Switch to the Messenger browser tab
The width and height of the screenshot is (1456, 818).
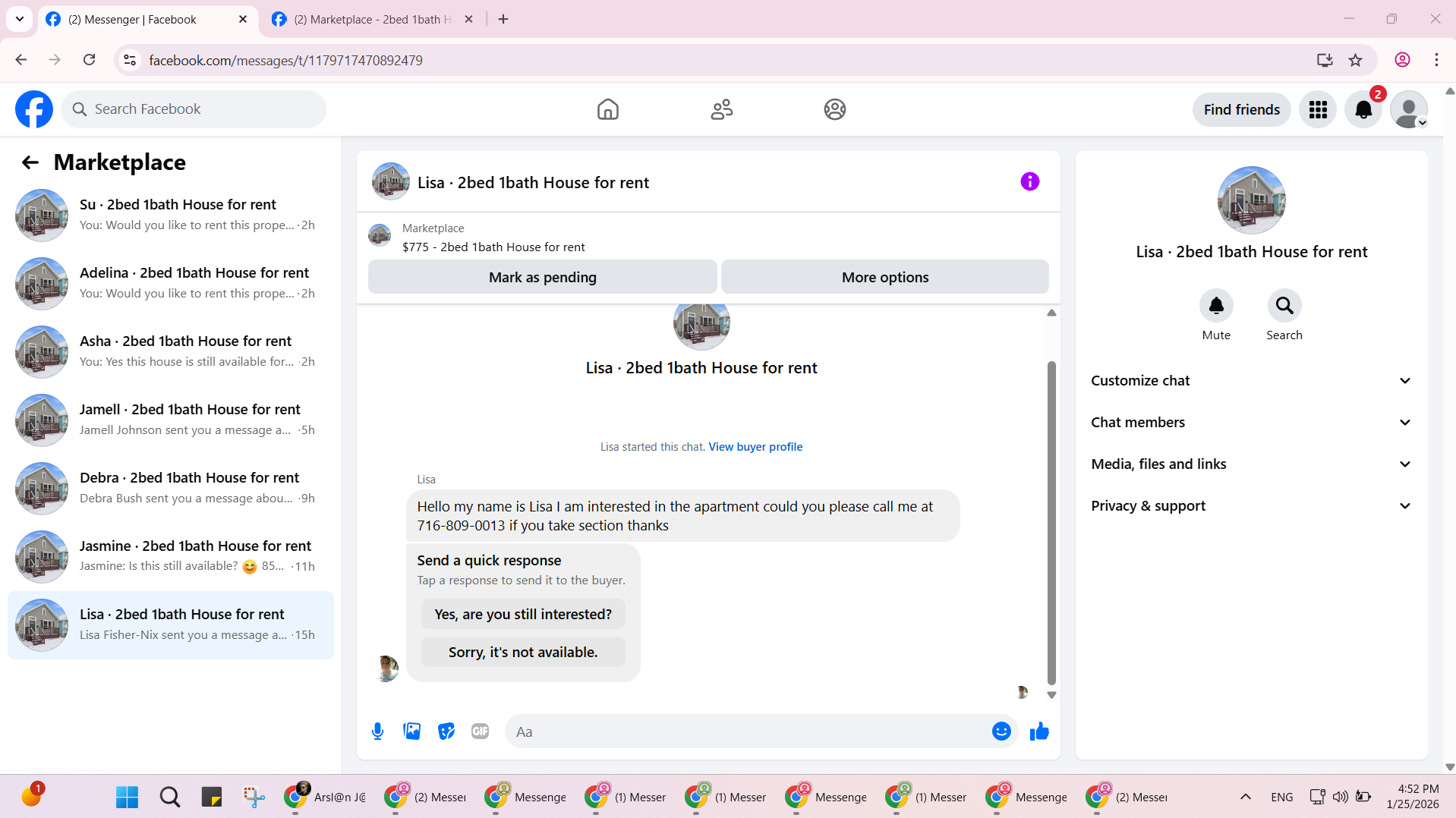point(147,19)
